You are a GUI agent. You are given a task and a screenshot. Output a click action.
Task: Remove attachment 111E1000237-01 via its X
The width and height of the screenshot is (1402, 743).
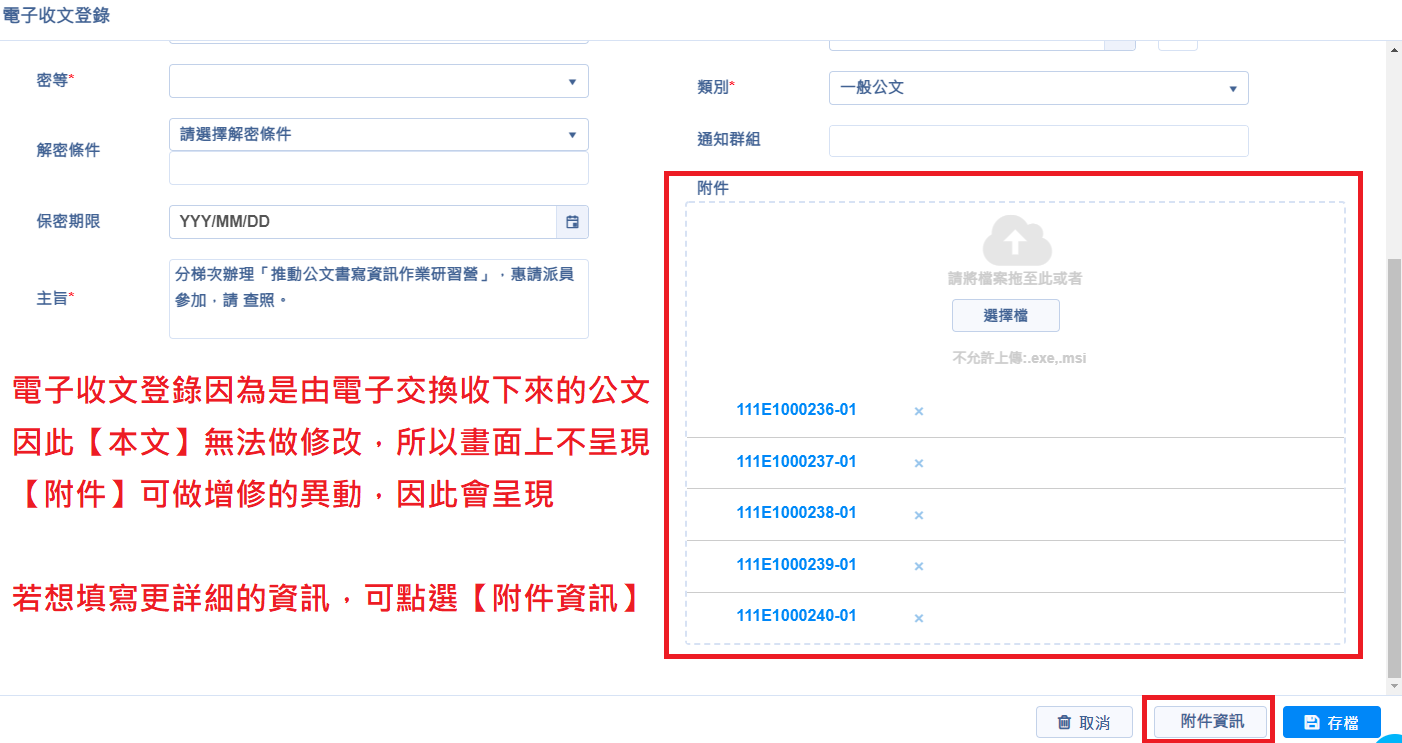point(918,463)
